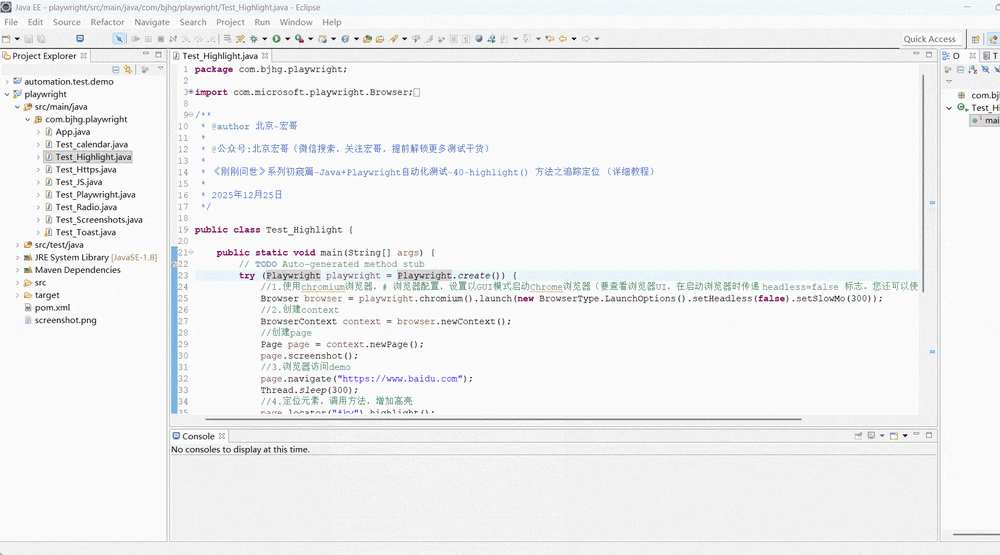Select Test_calendar.java in the tree

tap(91, 144)
